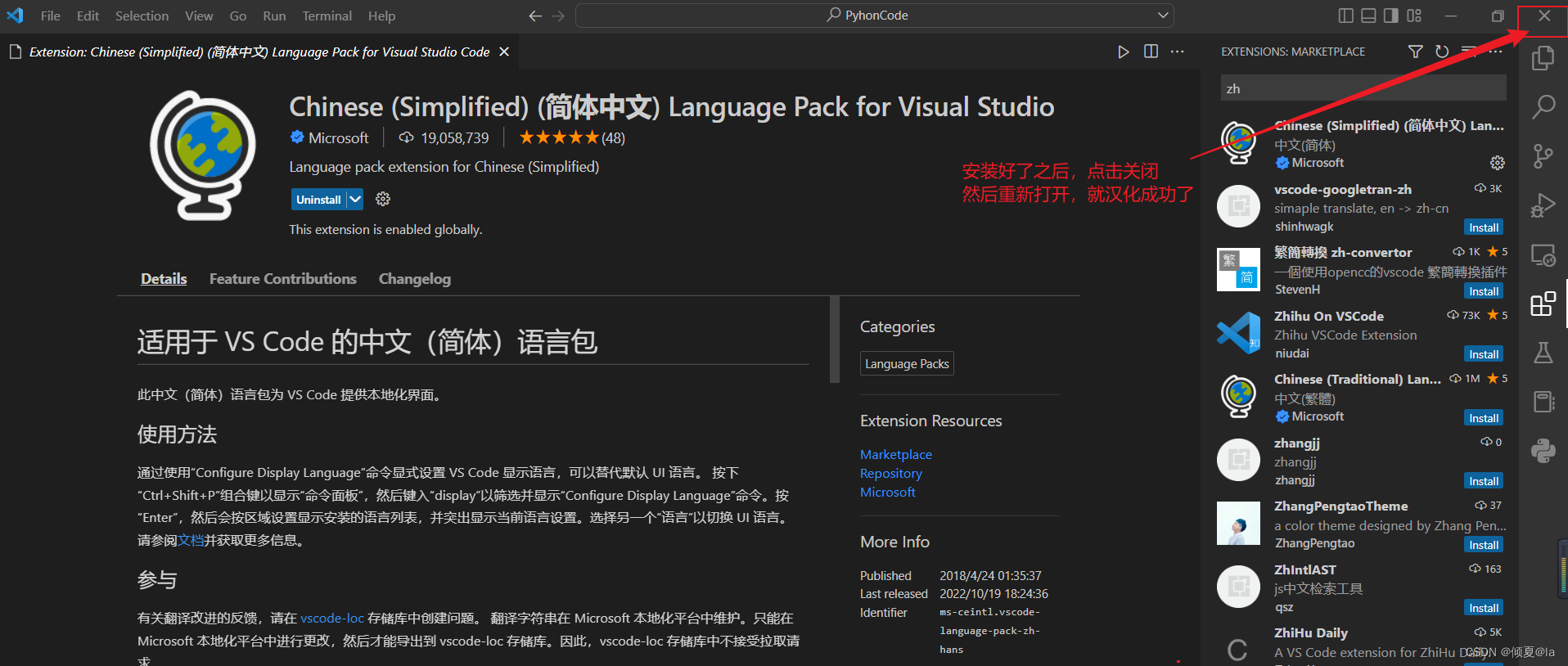Click the Uninstall button
Screen dimensions: 1568x666
pyautogui.click(x=318, y=199)
